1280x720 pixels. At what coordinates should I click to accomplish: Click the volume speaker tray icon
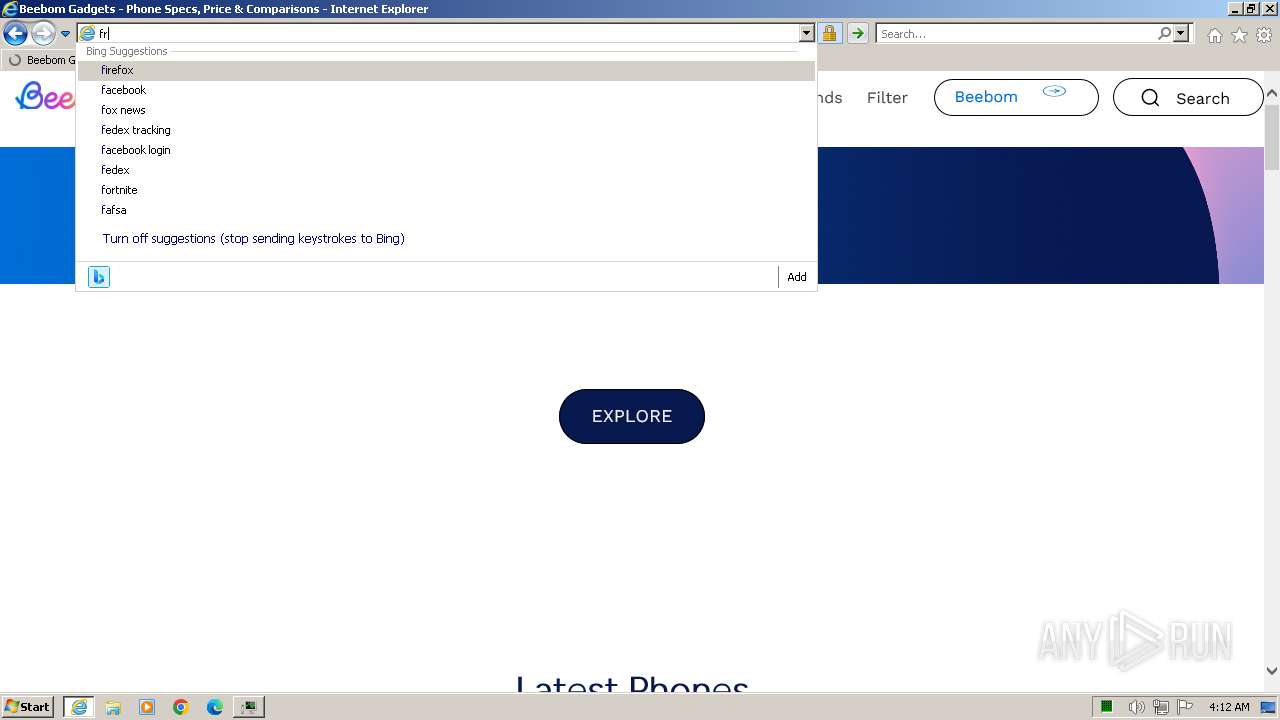tap(1136, 707)
